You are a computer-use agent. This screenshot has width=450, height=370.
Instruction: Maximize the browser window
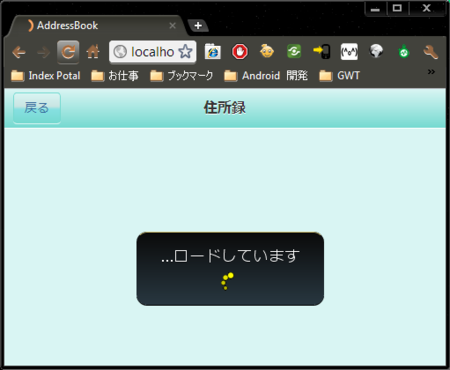click(397, 8)
